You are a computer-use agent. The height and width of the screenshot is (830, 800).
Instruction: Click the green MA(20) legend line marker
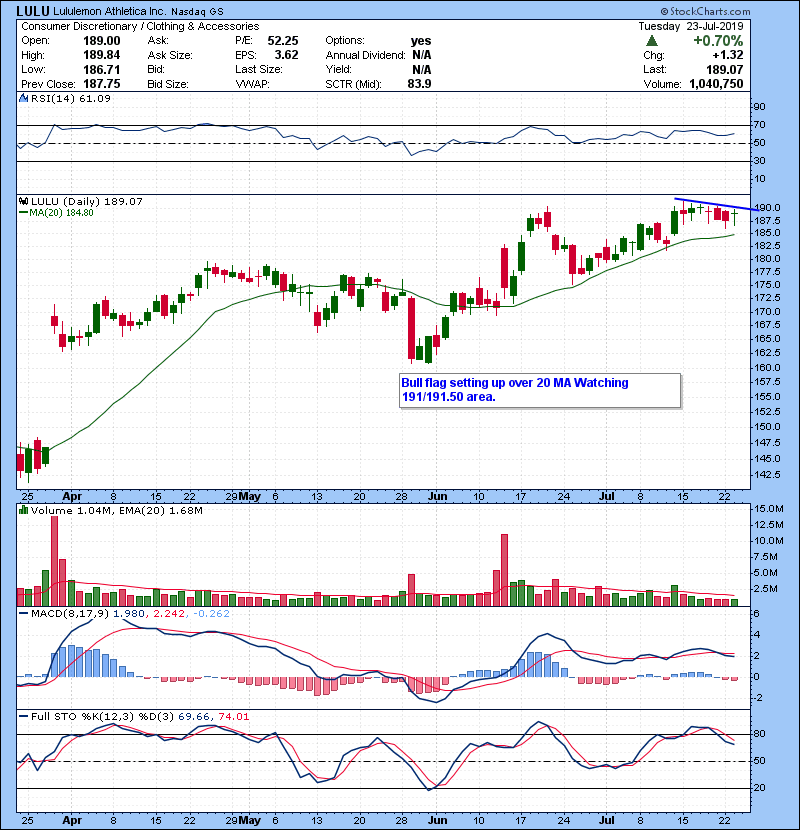pos(22,213)
